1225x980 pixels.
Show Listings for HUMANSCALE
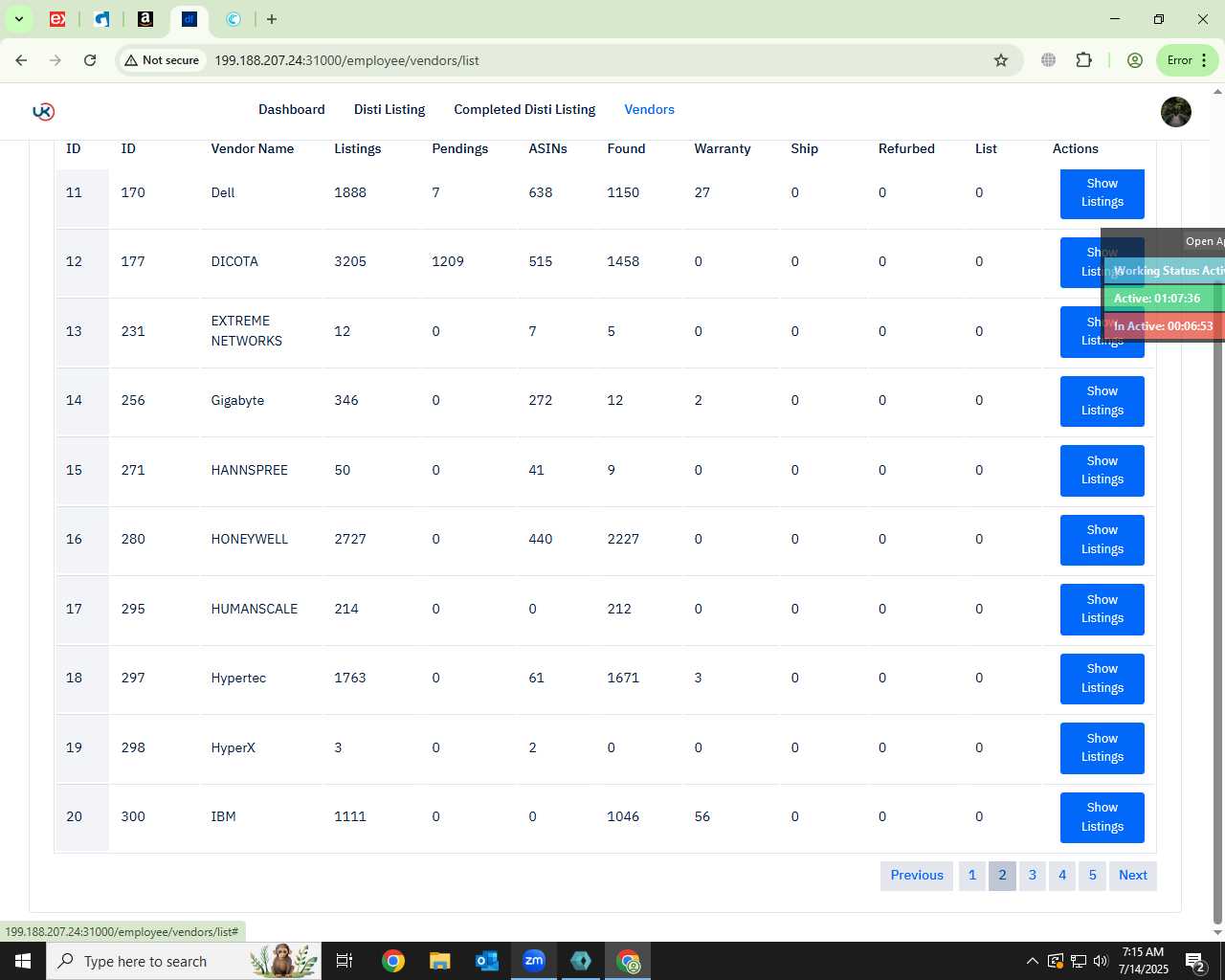1102,609
